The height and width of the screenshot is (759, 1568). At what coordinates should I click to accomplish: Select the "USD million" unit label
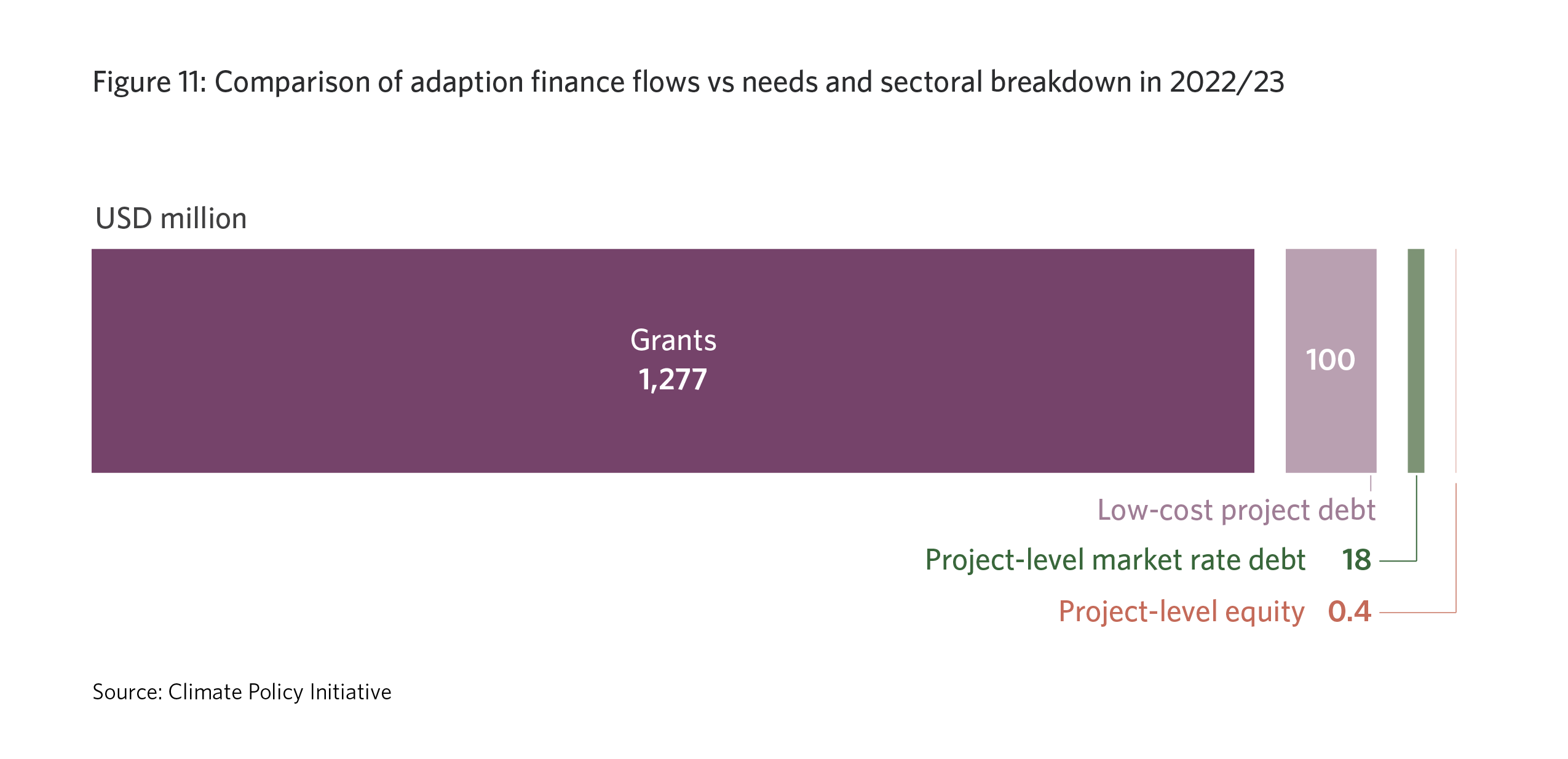171,218
